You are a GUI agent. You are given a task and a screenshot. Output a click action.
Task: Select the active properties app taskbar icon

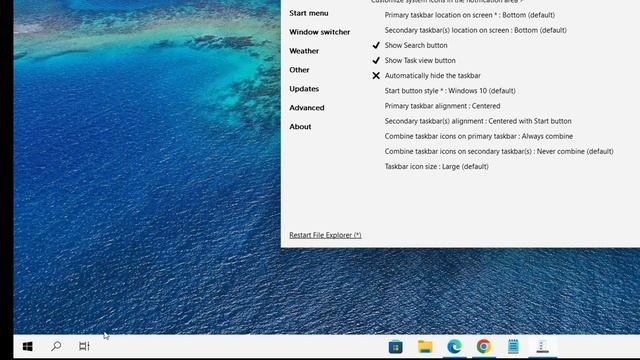(542, 347)
